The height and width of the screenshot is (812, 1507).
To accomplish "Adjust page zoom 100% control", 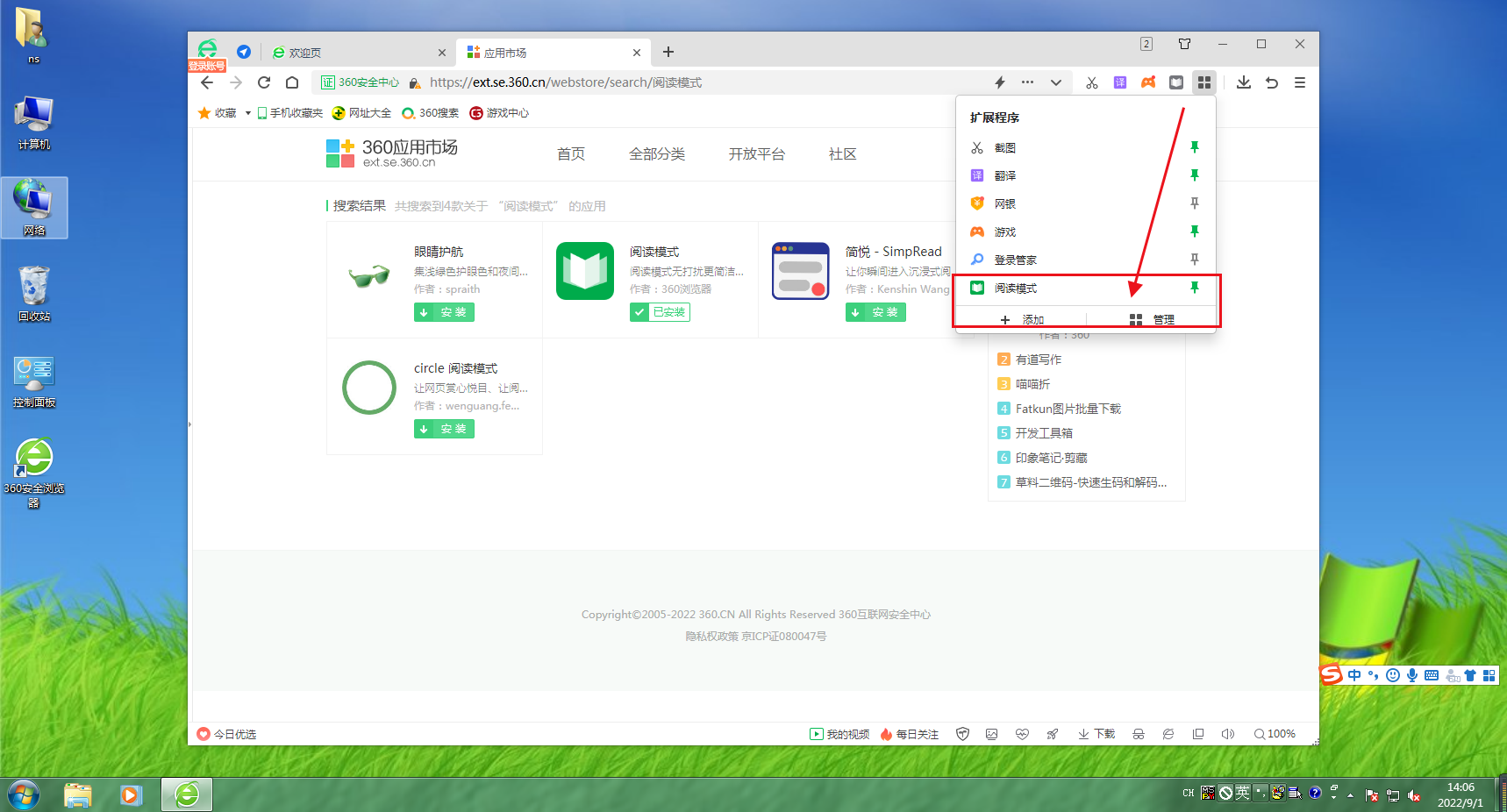I will pos(1275,734).
